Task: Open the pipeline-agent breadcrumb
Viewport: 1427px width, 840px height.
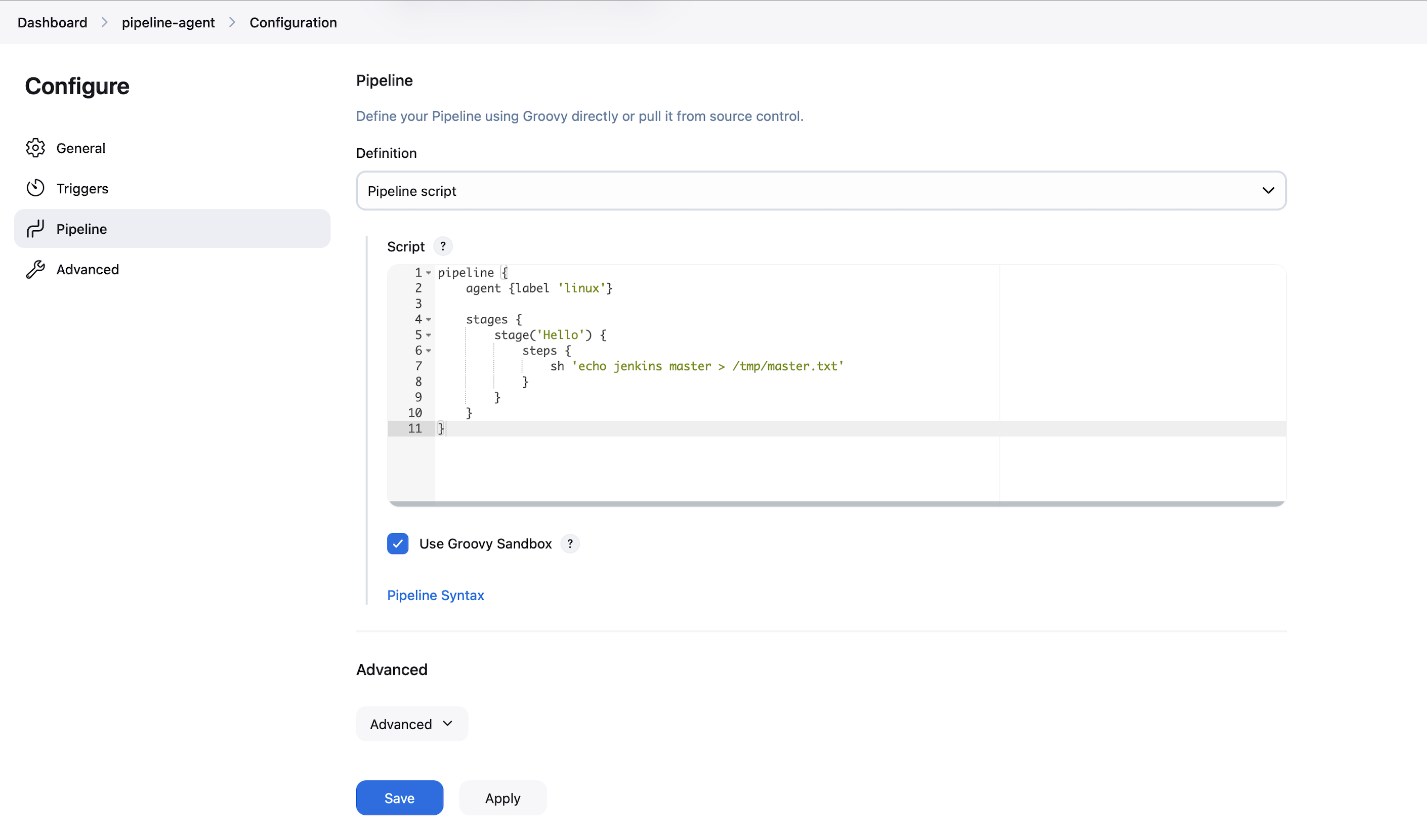Action: 168,22
